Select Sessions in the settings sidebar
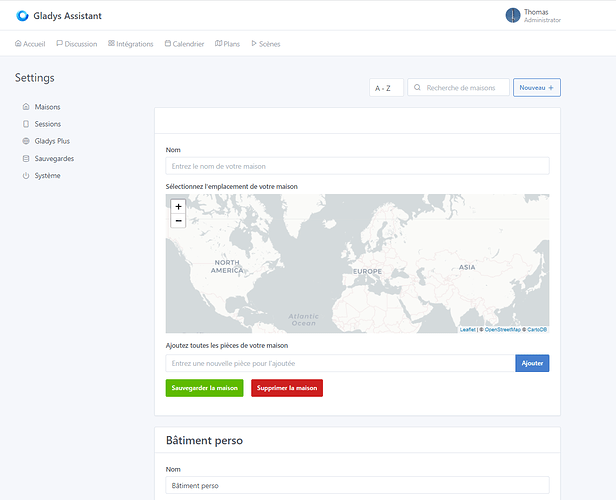Image resolution: width=616 pixels, height=500 pixels. pos(42,124)
